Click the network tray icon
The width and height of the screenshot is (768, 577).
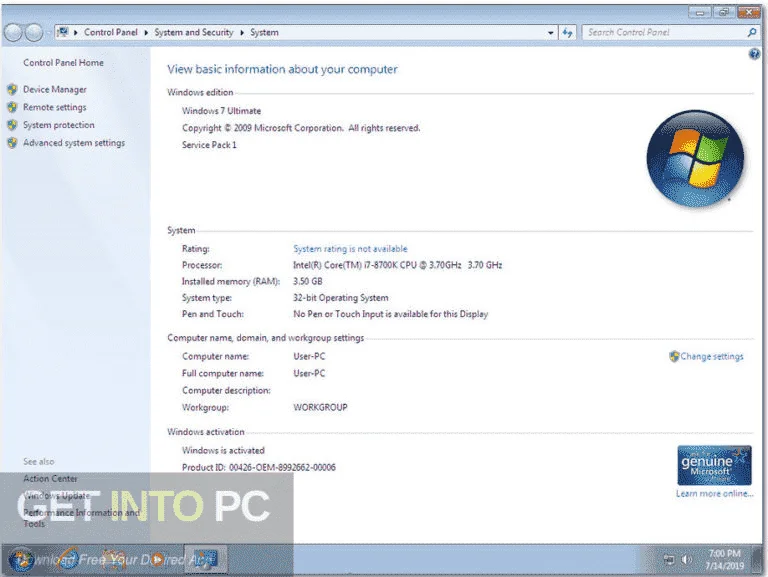coord(669,559)
